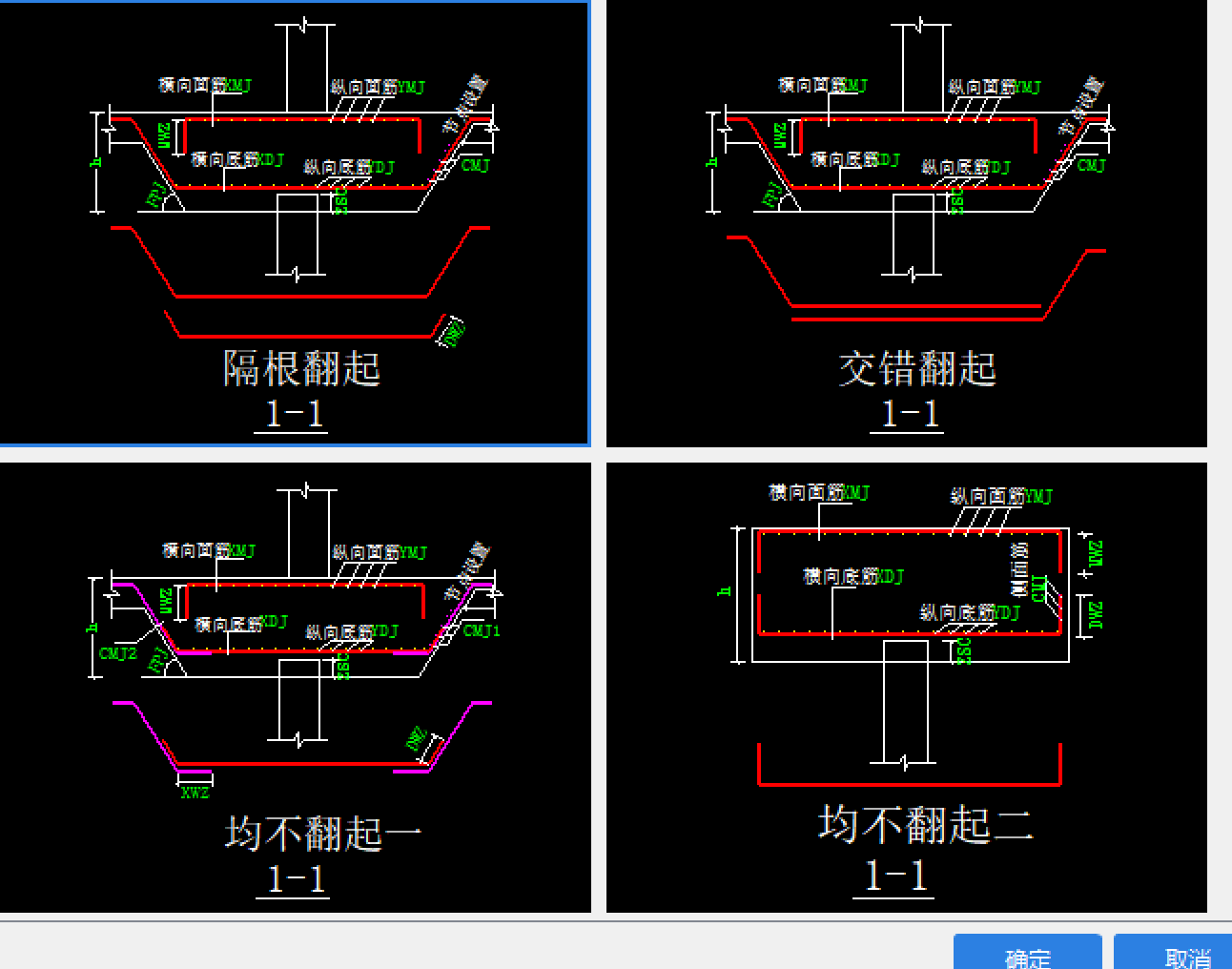Choose the 均不翻起一 section diagram
Image resolution: width=1232 pixels, height=969 pixels.
pyautogui.click(x=296, y=688)
